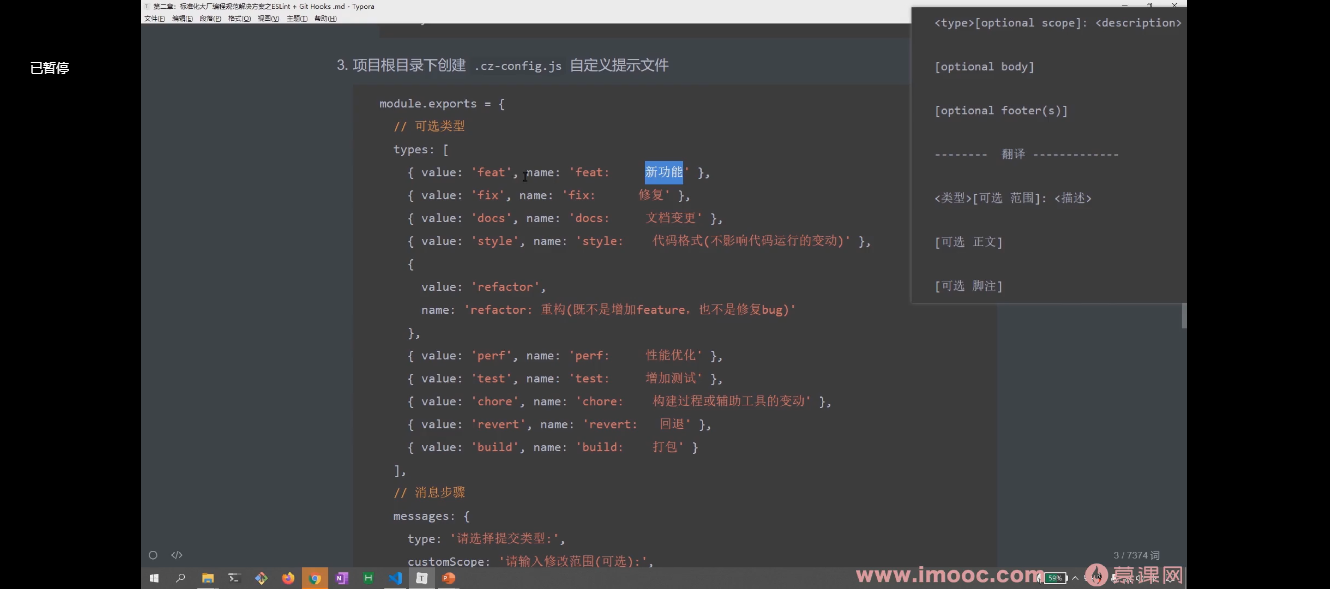Open File Explorer from the taskbar
Image resolution: width=1330 pixels, height=589 pixels.
coord(208,578)
